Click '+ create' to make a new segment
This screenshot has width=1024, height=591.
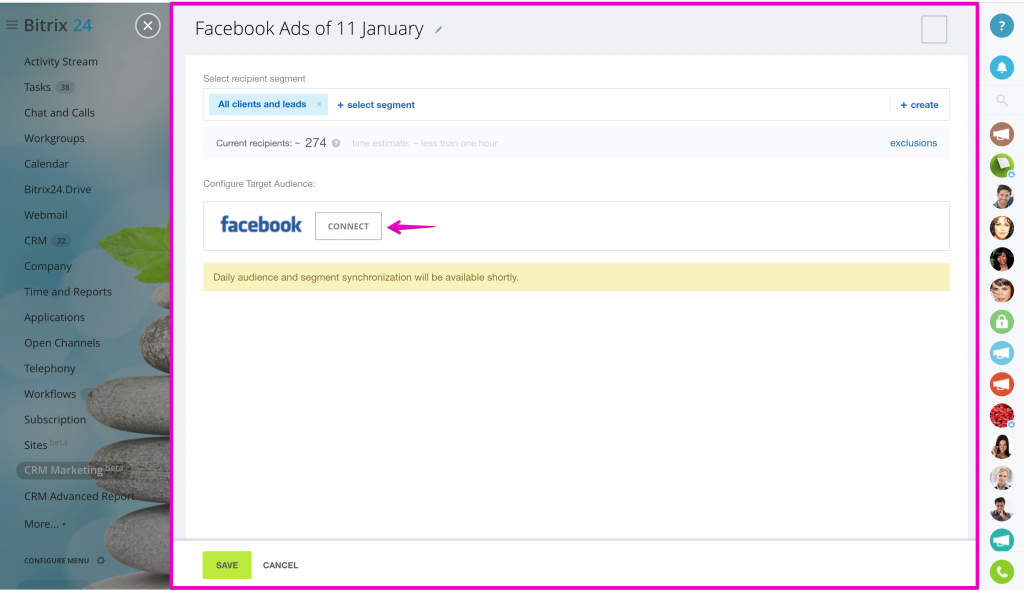pyautogui.click(x=919, y=104)
